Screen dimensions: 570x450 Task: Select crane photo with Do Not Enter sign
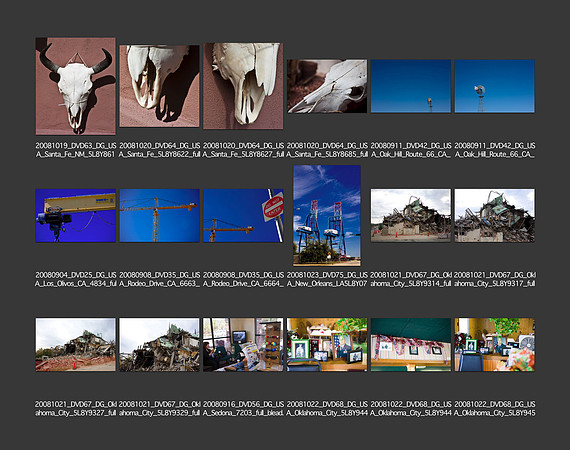click(243, 216)
